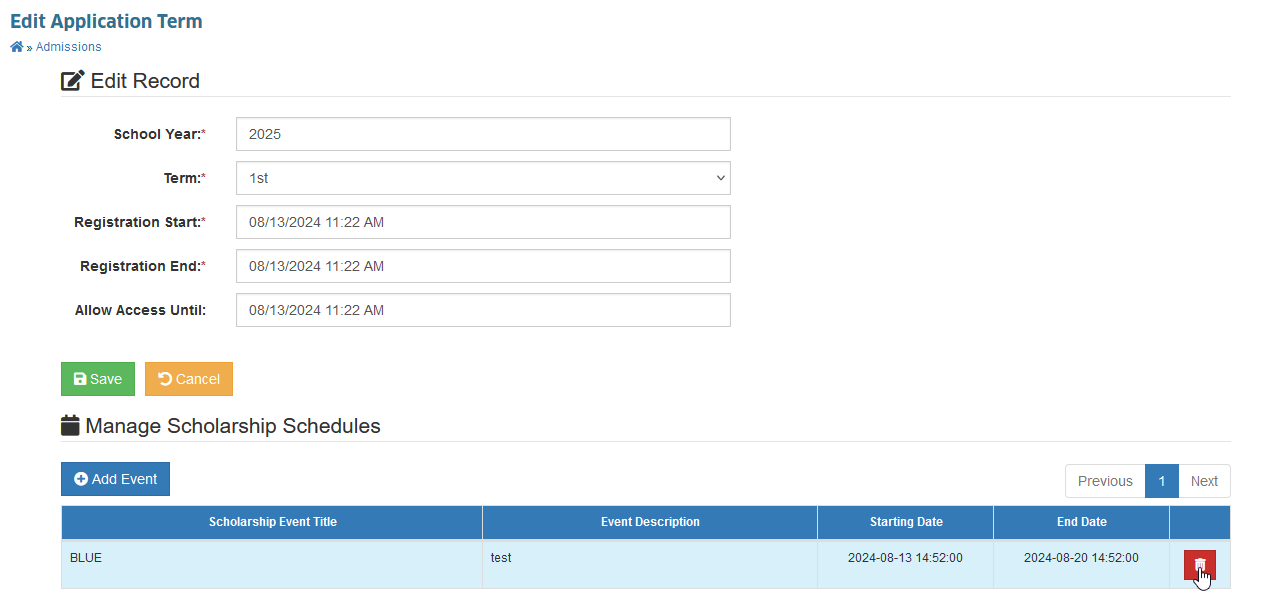Click Event Description column header
1284x593 pixels.
[650, 522]
